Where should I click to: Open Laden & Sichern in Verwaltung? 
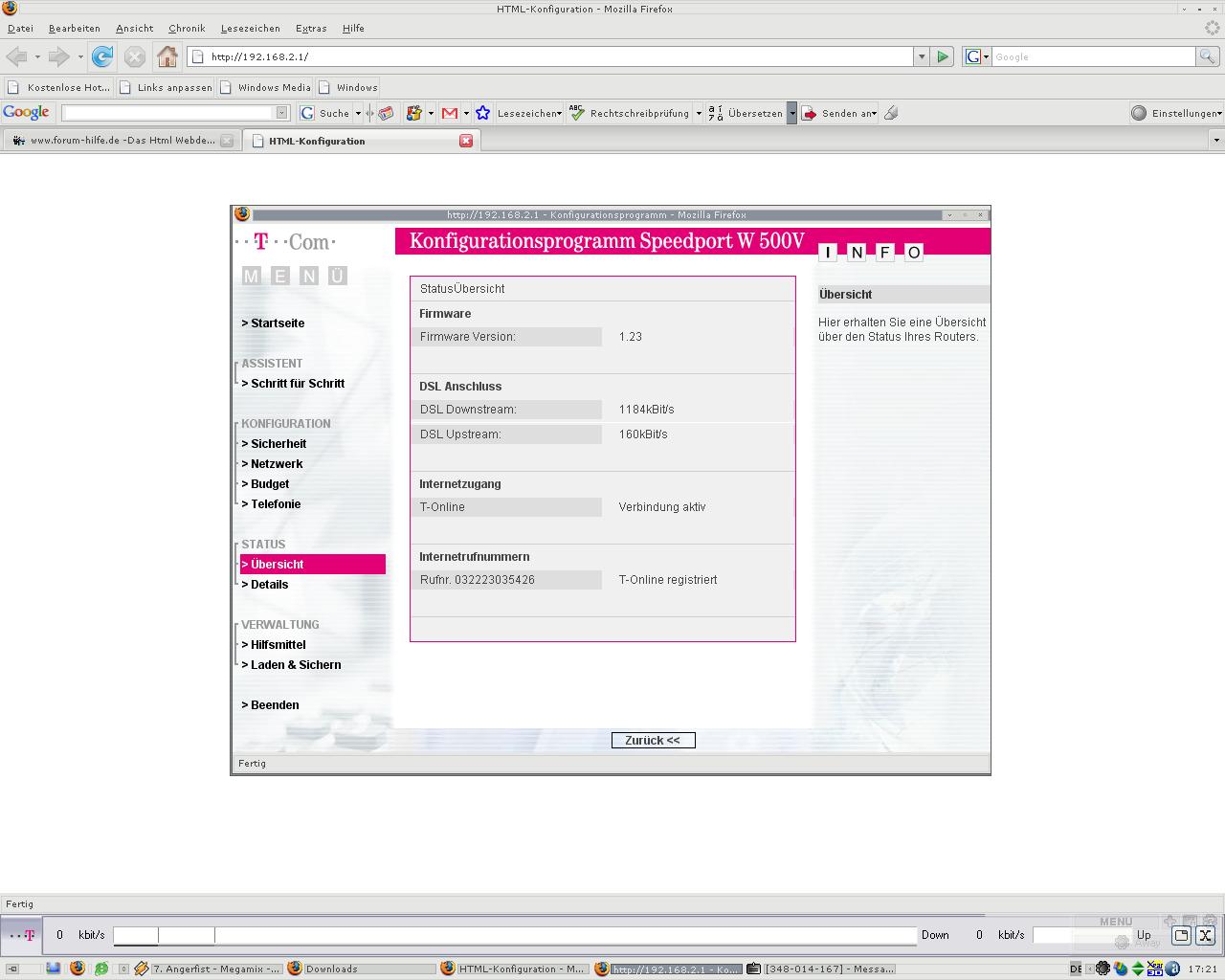click(x=295, y=665)
